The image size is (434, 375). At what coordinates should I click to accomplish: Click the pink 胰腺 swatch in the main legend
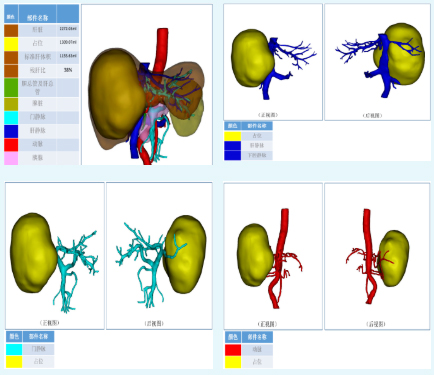tap(11, 158)
